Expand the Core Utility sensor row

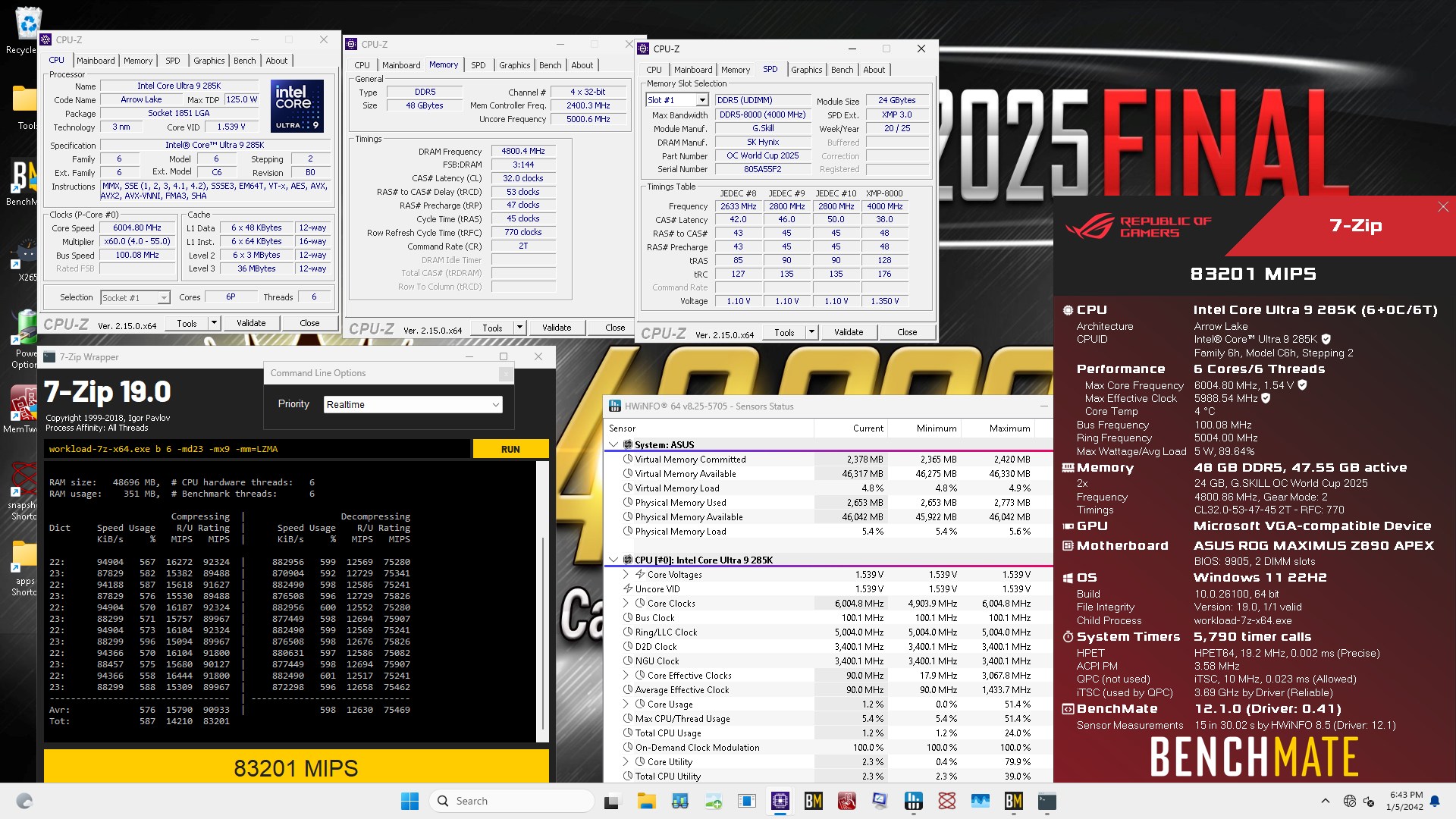click(626, 761)
